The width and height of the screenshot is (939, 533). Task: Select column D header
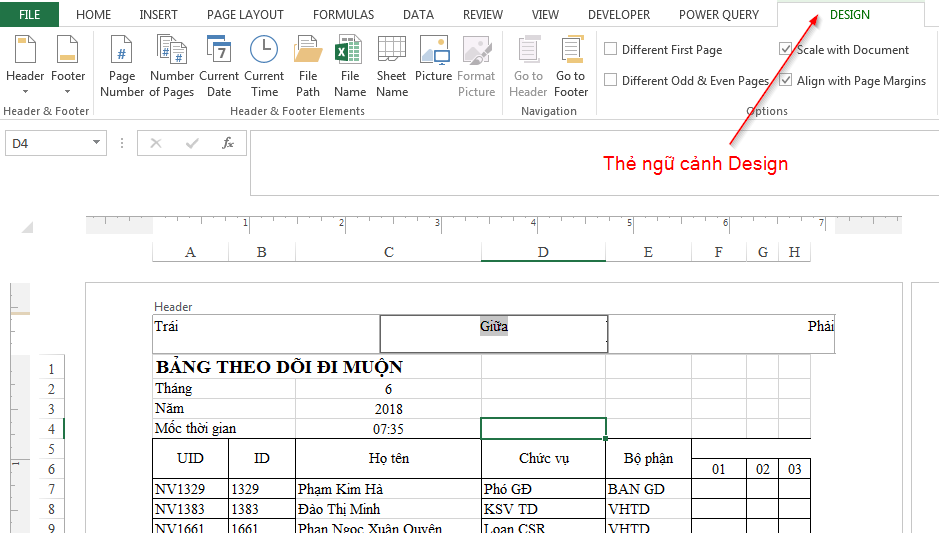tap(543, 252)
